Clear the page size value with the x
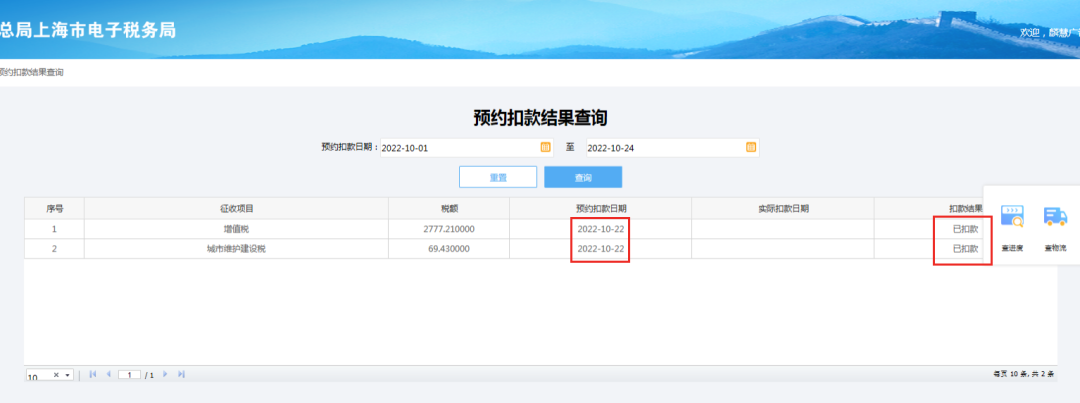 (x=56, y=375)
